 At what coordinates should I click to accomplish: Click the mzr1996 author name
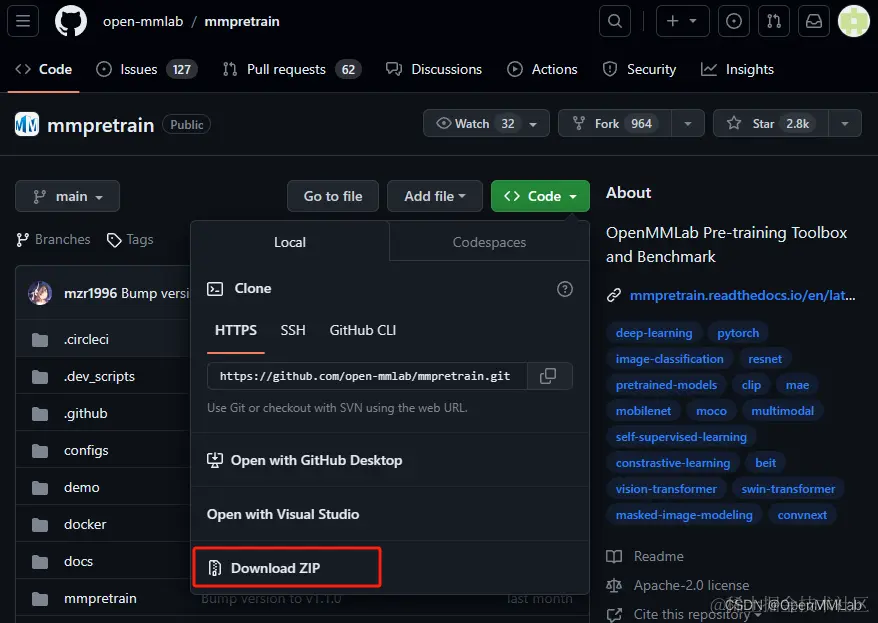pyautogui.click(x=91, y=293)
